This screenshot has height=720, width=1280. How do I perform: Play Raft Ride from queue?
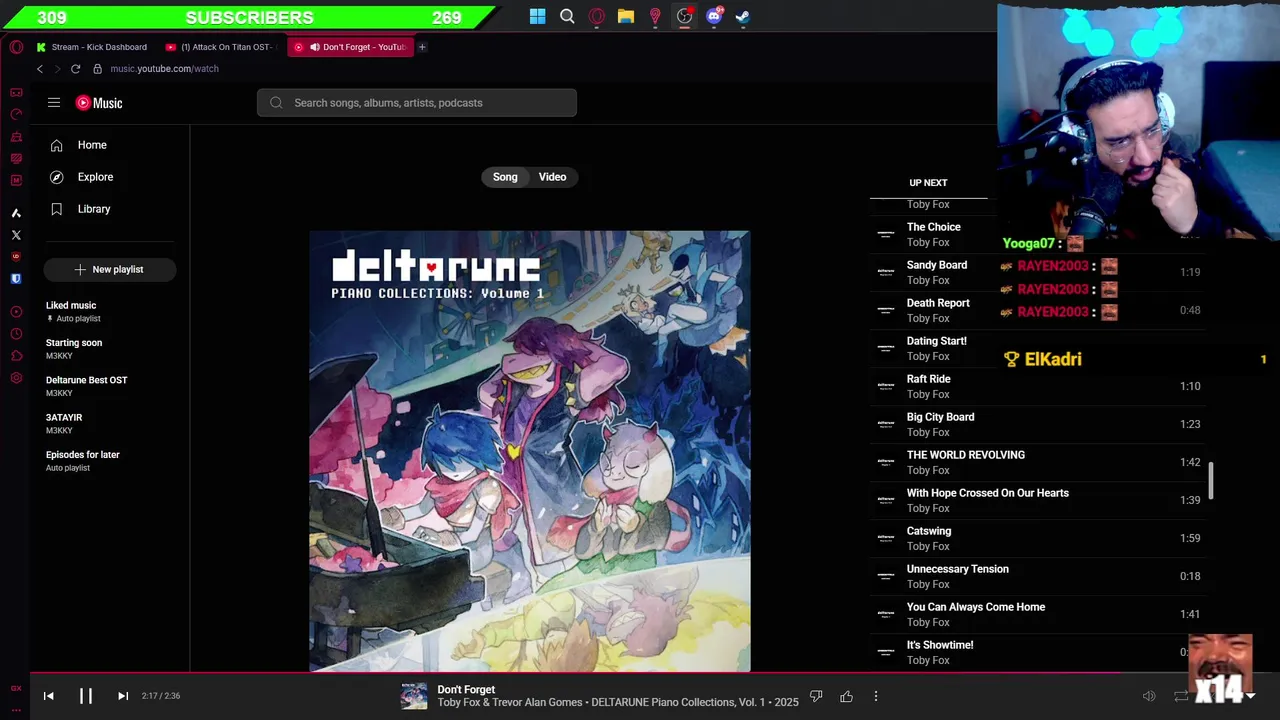pos(1037,386)
